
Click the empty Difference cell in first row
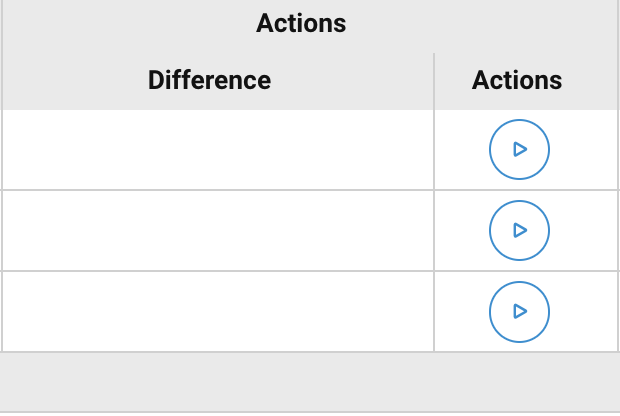[218, 149]
